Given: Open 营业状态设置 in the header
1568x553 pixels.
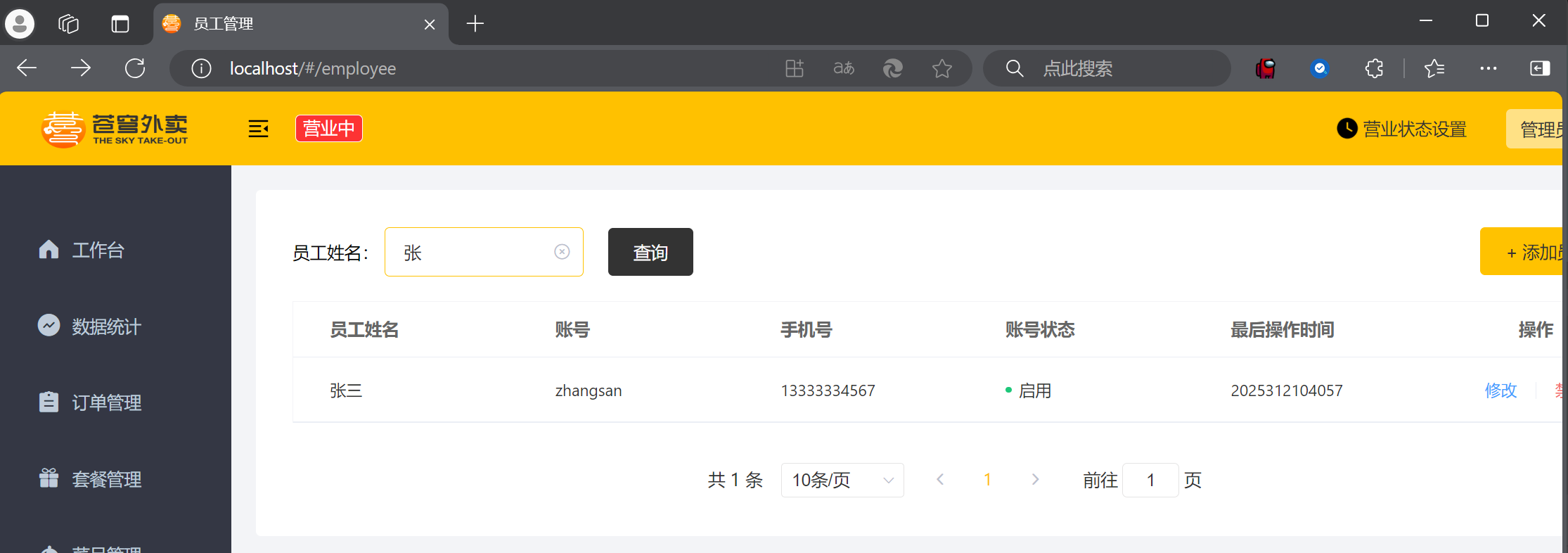Looking at the screenshot, I should pyautogui.click(x=1401, y=129).
